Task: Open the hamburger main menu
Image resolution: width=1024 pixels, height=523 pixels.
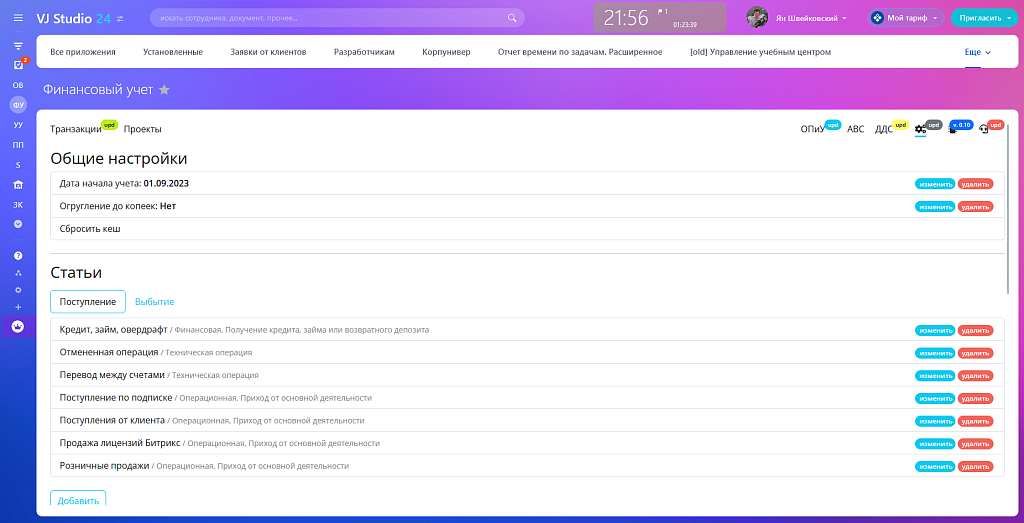Action: pyautogui.click(x=18, y=18)
